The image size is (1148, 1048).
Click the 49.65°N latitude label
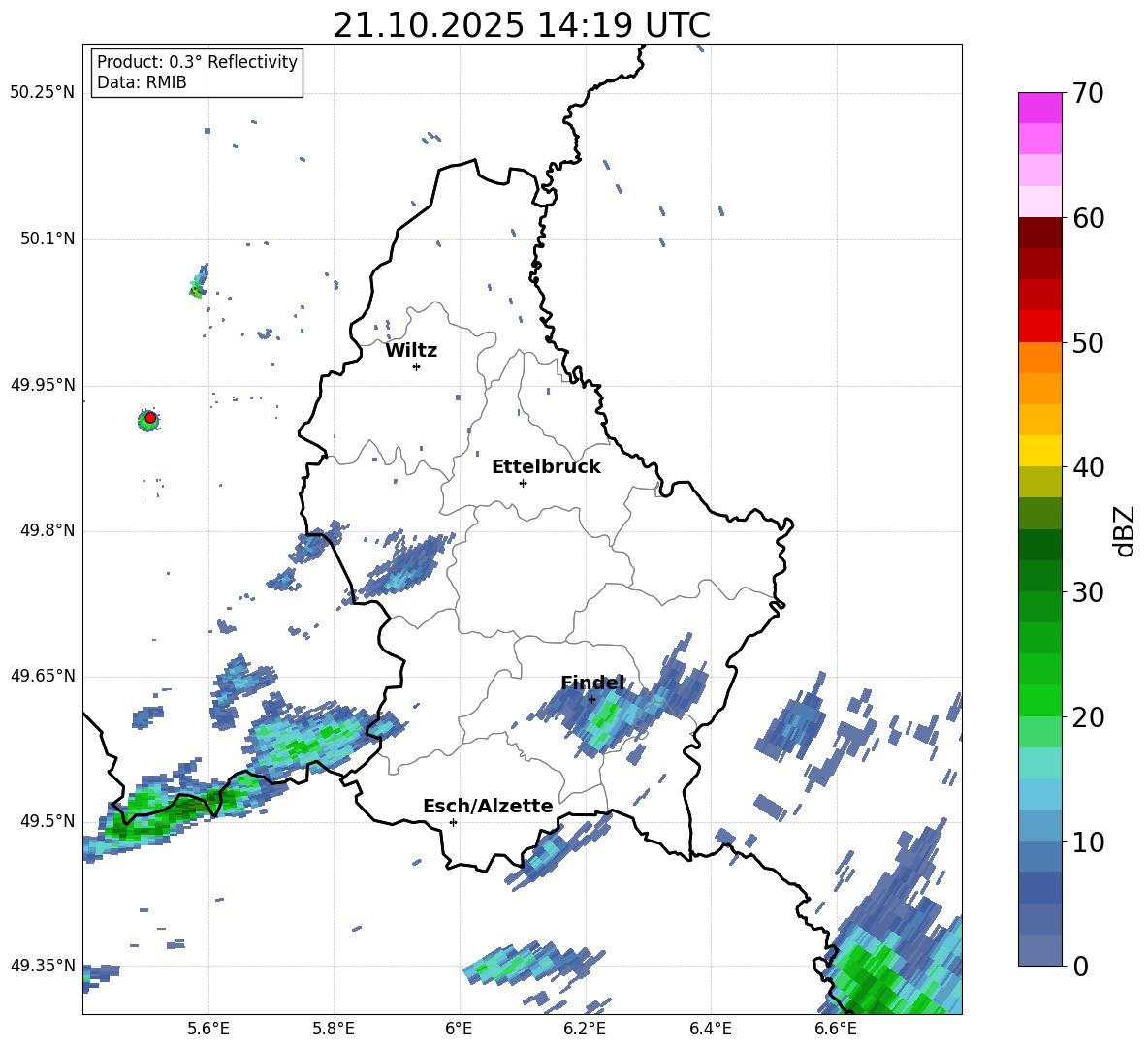[x=43, y=676]
